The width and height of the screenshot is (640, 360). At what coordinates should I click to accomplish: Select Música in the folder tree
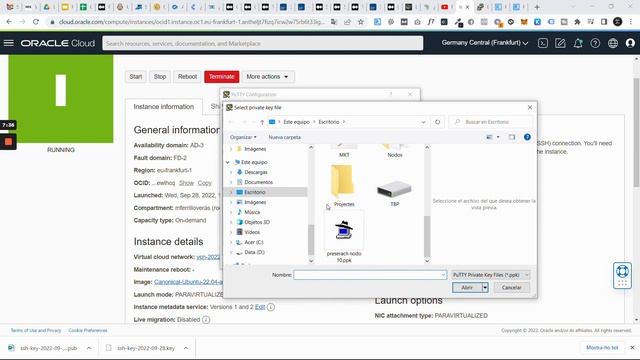pyautogui.click(x=252, y=212)
